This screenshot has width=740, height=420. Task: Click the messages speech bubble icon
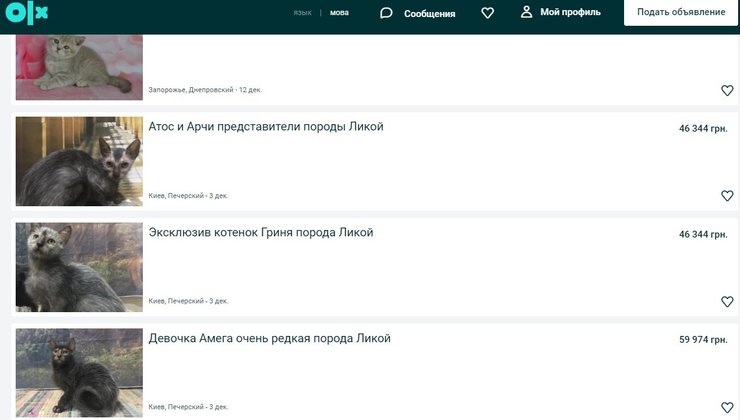tap(386, 13)
